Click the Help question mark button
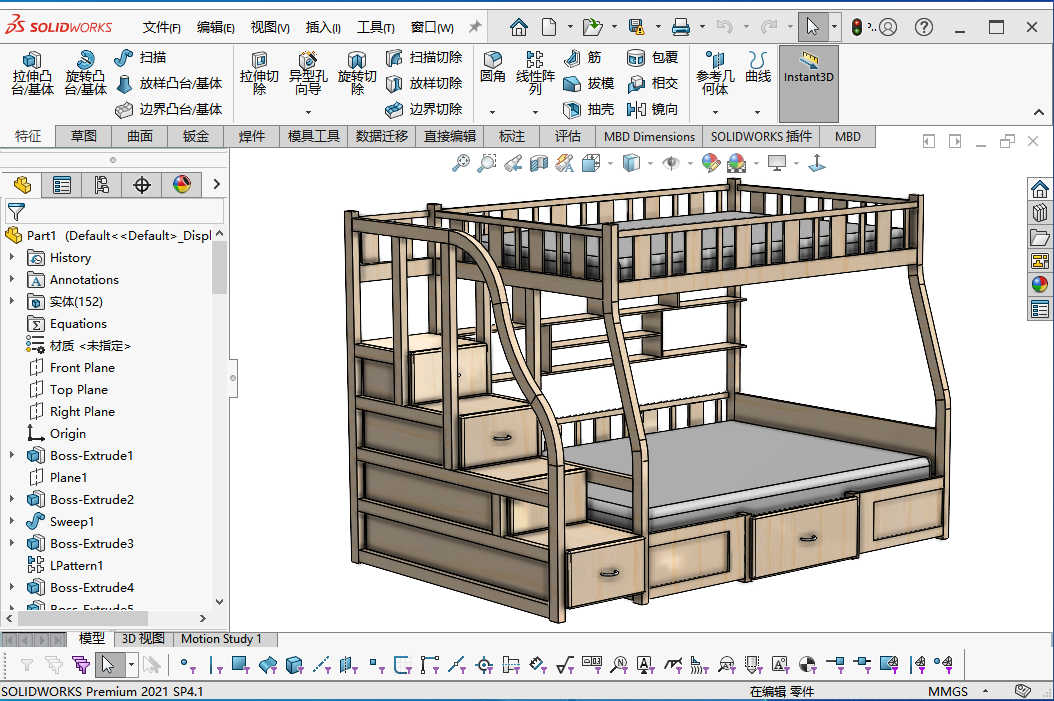This screenshot has width=1054, height=701. click(x=924, y=27)
